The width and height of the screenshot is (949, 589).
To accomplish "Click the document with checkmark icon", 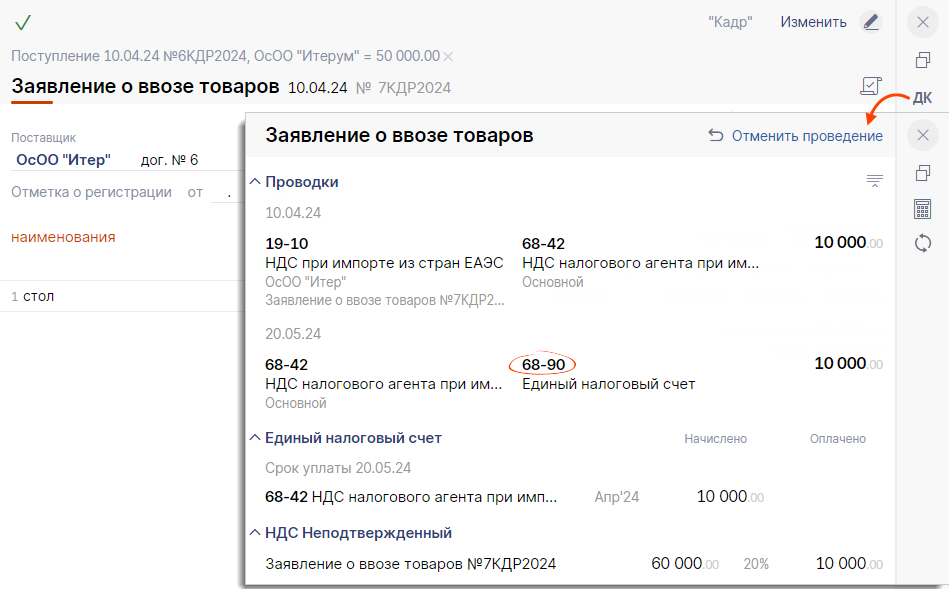I will (x=870, y=87).
